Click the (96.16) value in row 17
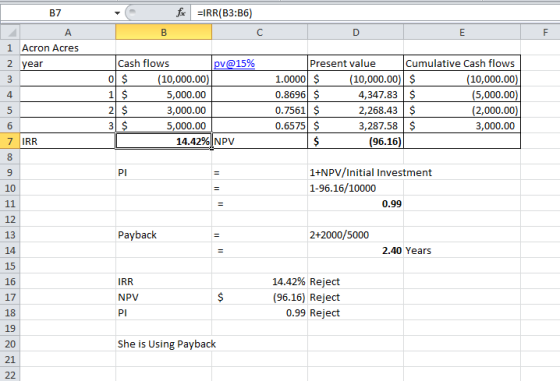Viewport: 560px width, 381px height. pyautogui.click(x=259, y=297)
